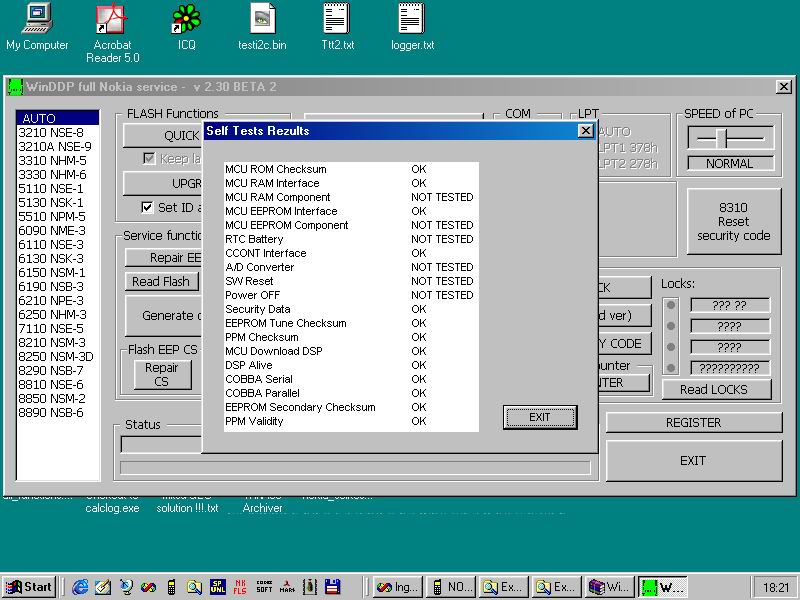The height and width of the screenshot is (600, 800).
Task: Click the Read LOCKS button
Action: tap(716, 389)
